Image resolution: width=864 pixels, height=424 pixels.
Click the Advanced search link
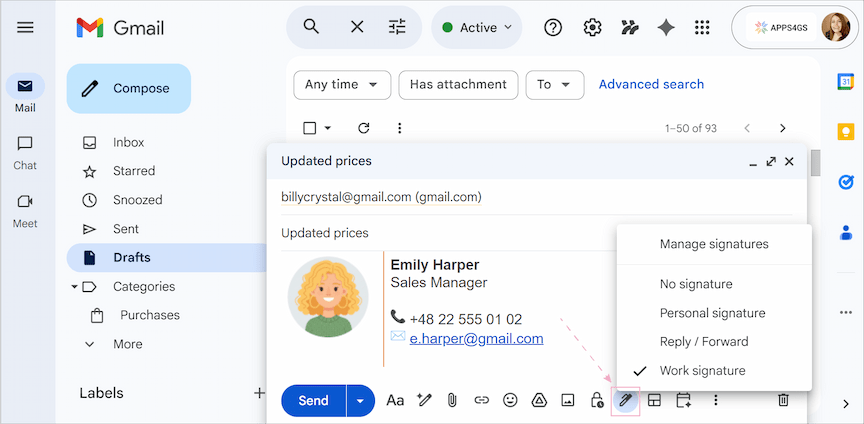point(651,84)
